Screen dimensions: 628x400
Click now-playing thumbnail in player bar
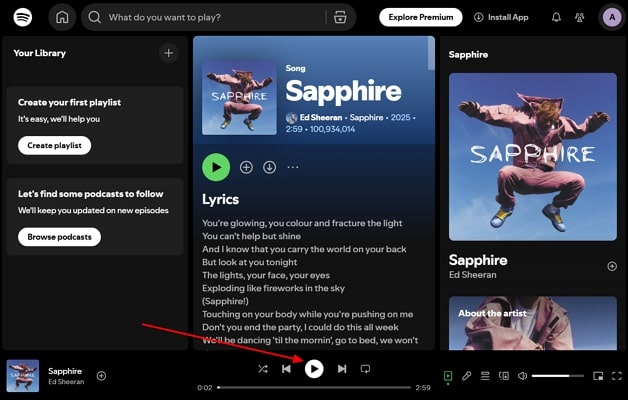[22, 376]
